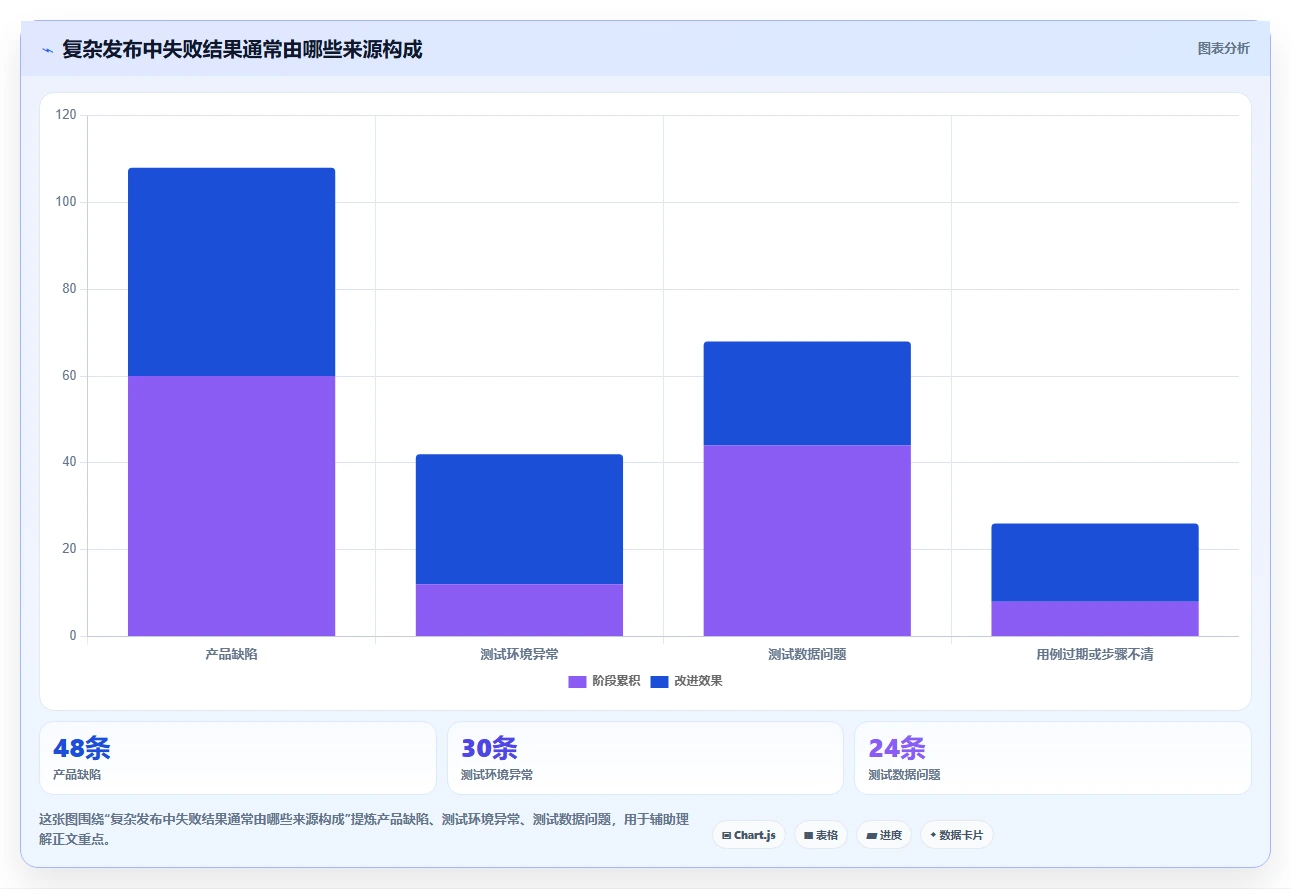Select the 数据卡片 tag chip

tap(957, 835)
